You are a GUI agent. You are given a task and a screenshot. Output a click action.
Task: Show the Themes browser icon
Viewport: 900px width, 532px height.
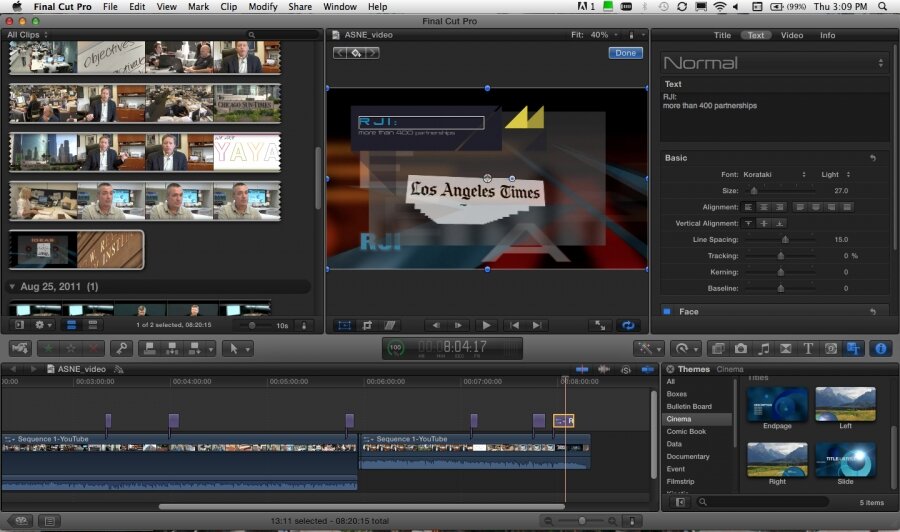[854, 348]
